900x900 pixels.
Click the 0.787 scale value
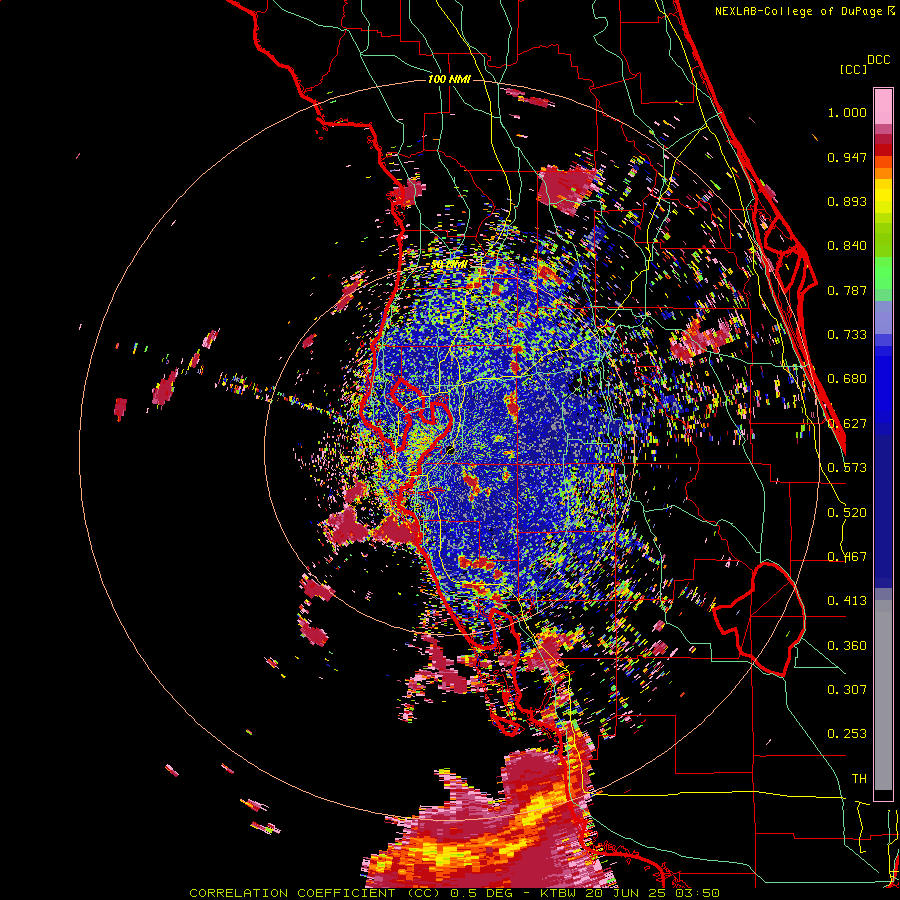click(x=847, y=290)
